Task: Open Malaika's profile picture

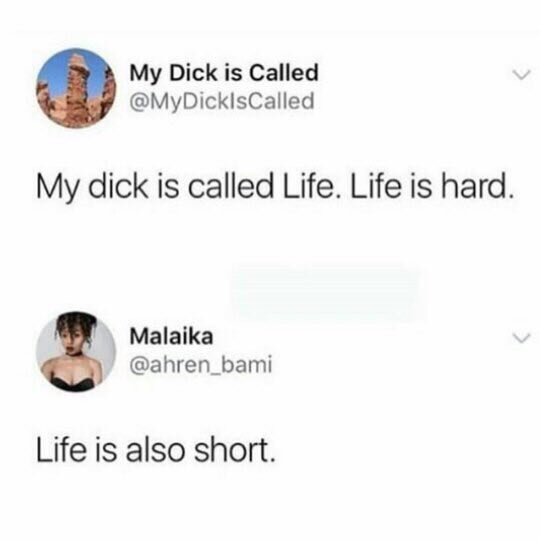Action: 76,351
